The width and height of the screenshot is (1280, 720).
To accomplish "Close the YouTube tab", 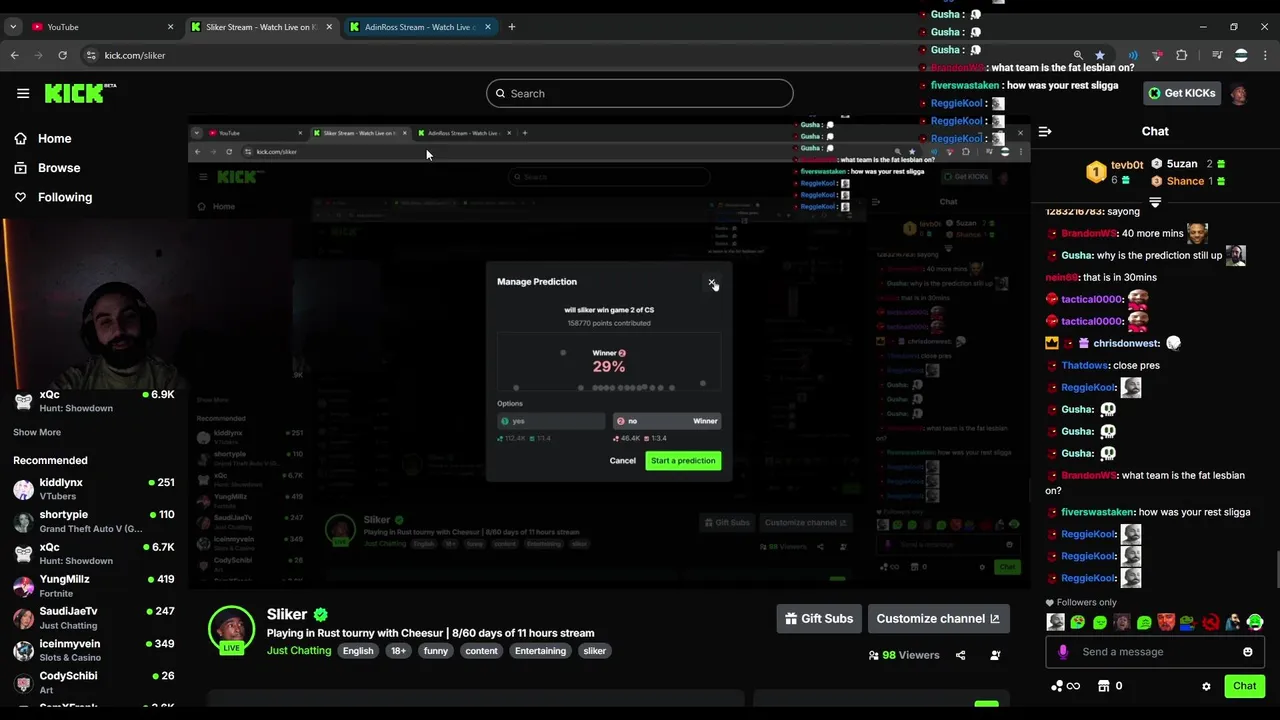I will [170, 27].
